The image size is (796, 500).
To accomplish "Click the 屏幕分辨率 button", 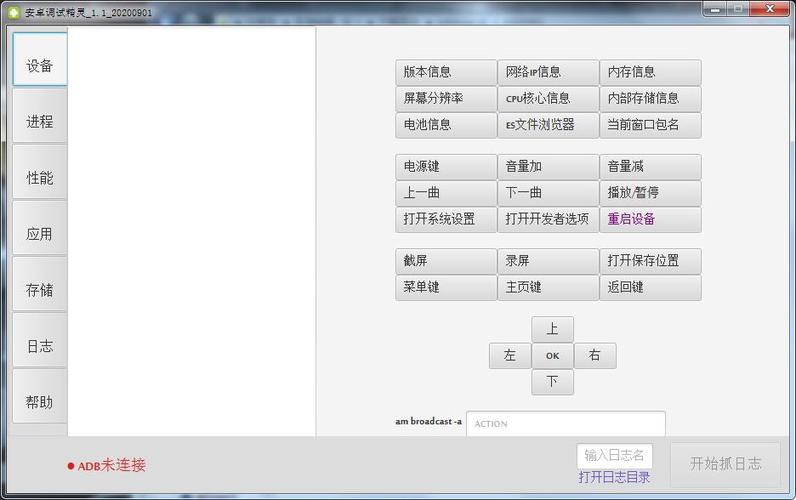I will pos(446,98).
